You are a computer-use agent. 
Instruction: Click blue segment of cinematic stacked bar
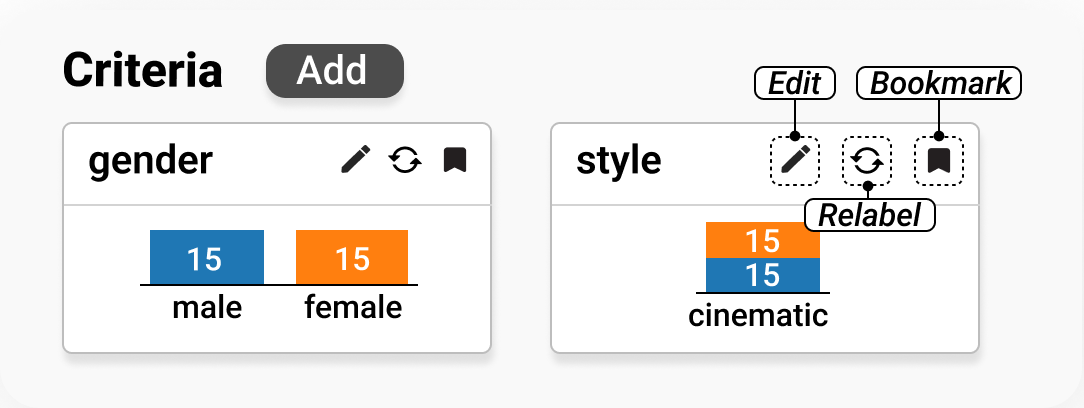click(762, 274)
